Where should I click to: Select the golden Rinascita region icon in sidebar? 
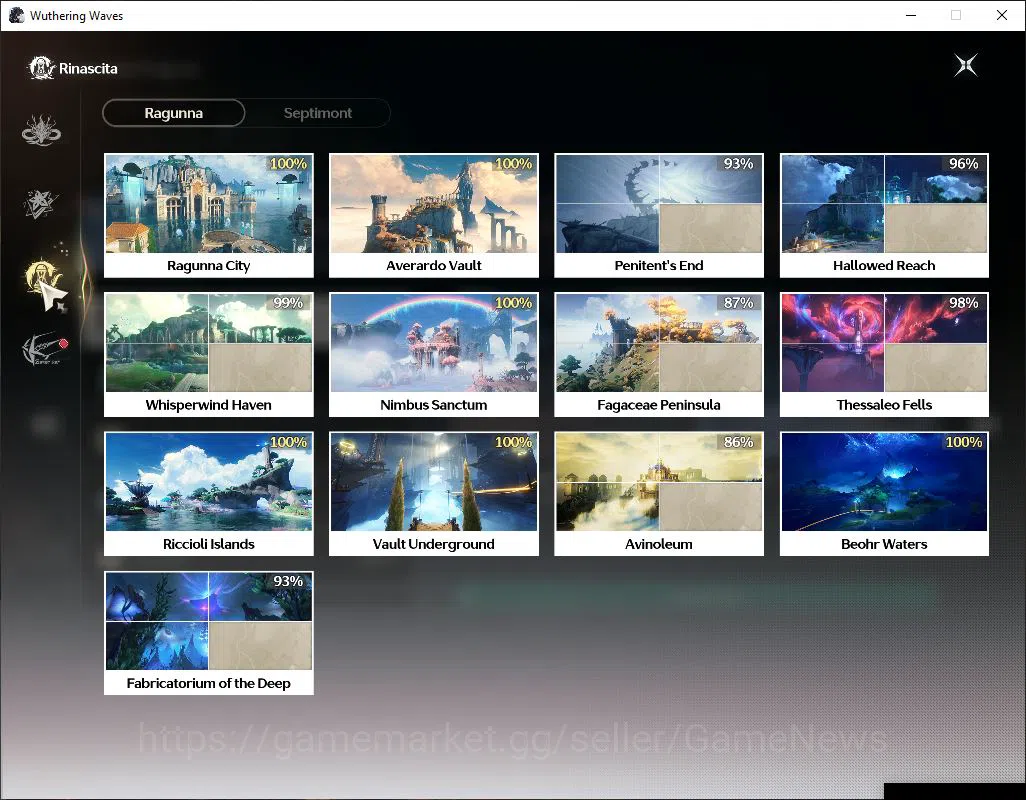[41, 277]
